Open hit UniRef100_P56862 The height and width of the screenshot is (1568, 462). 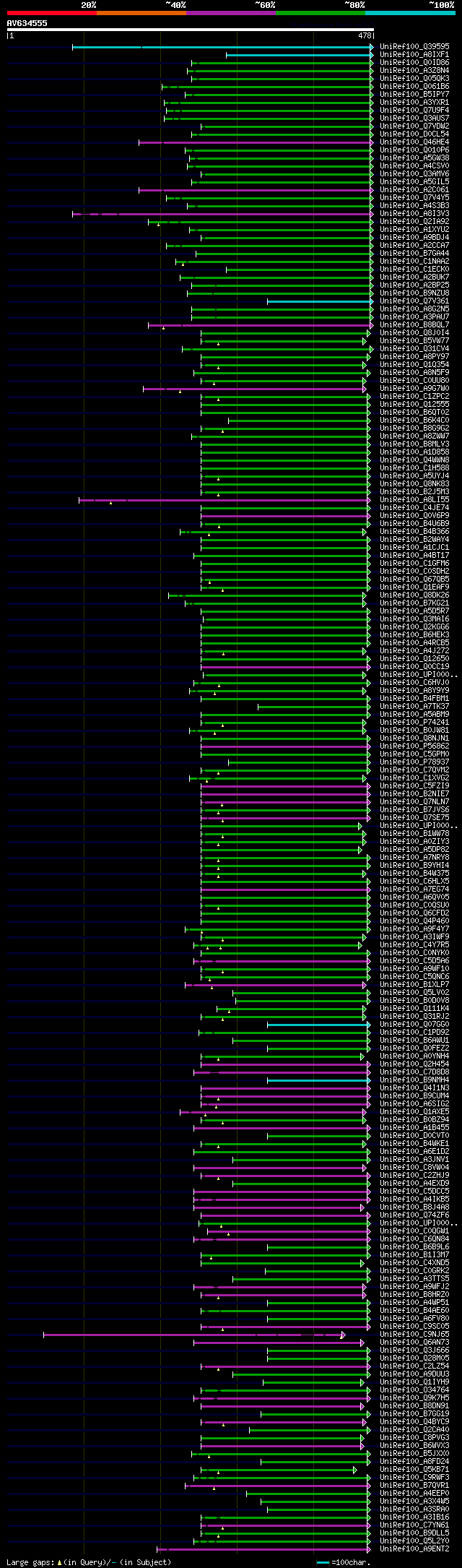[414, 746]
